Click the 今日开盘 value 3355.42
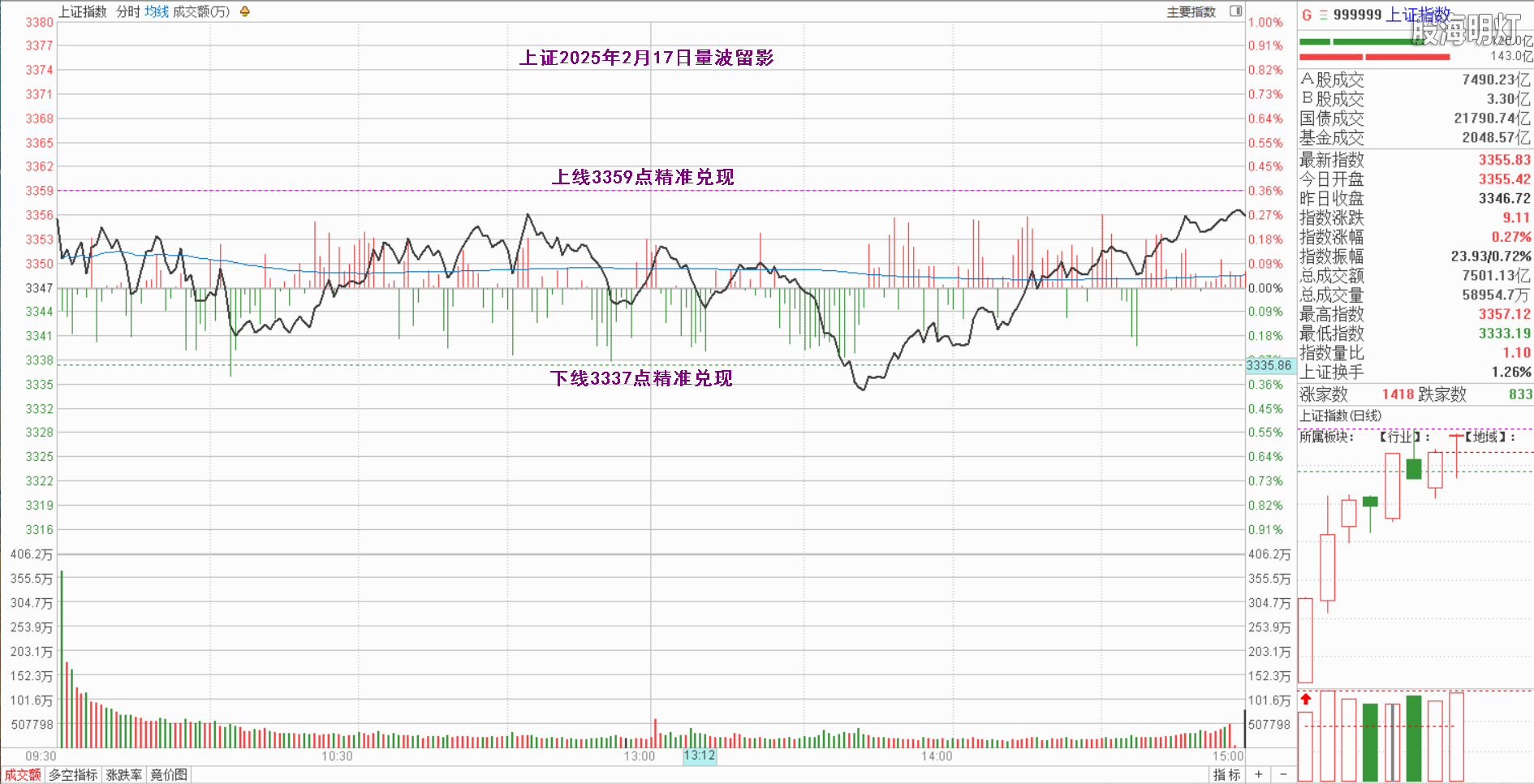 point(1504,179)
